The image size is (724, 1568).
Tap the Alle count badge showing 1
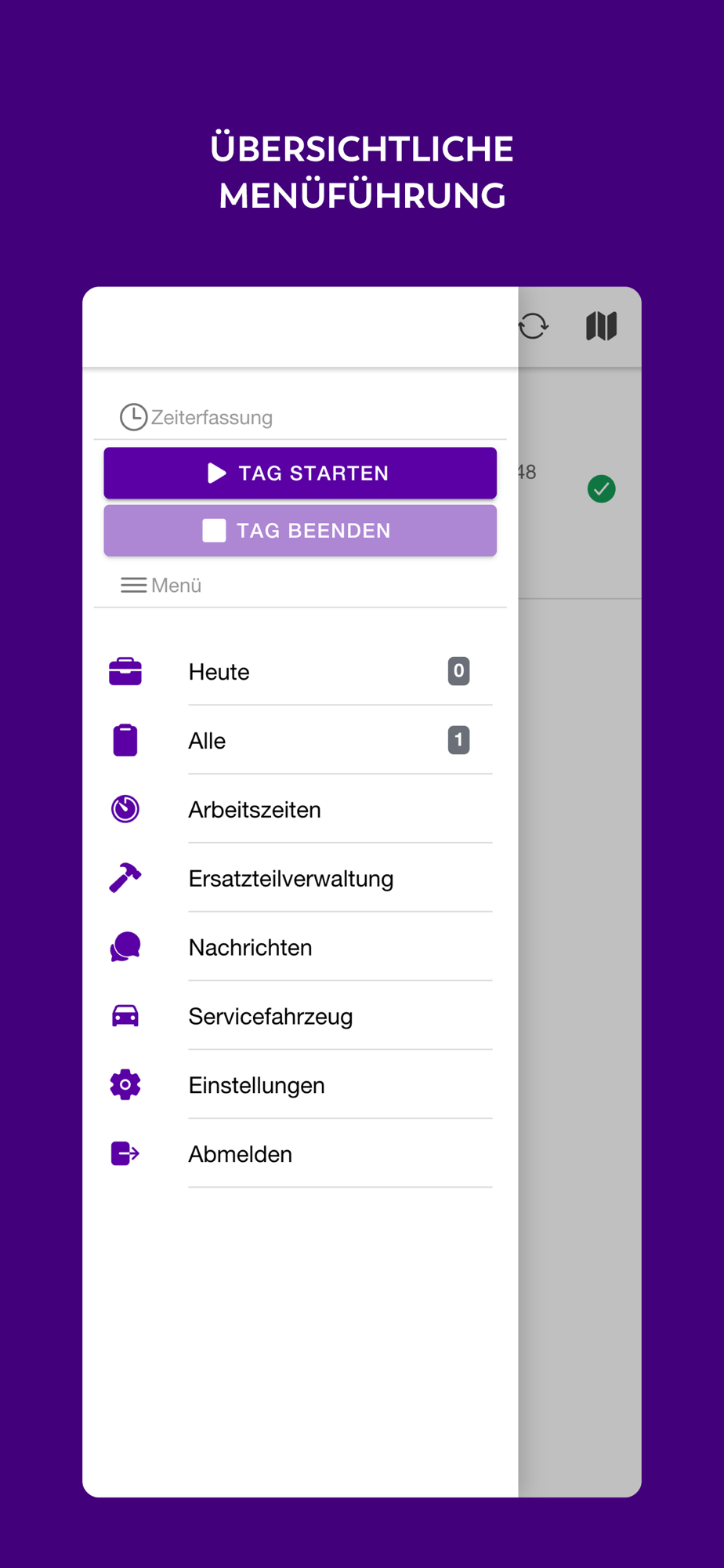pyautogui.click(x=459, y=740)
